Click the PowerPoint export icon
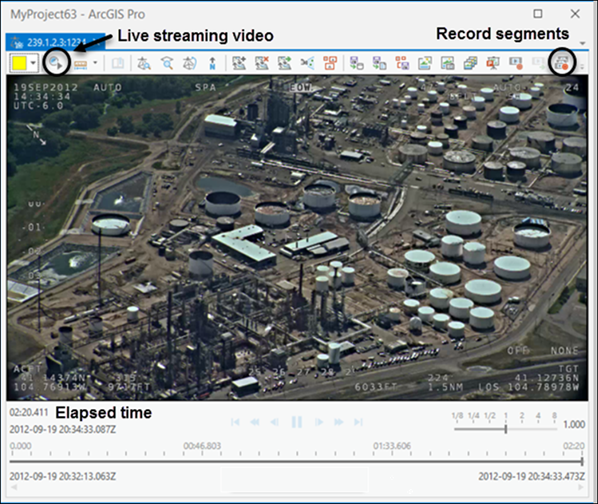Viewport: 598px width, 504px height. click(x=493, y=63)
